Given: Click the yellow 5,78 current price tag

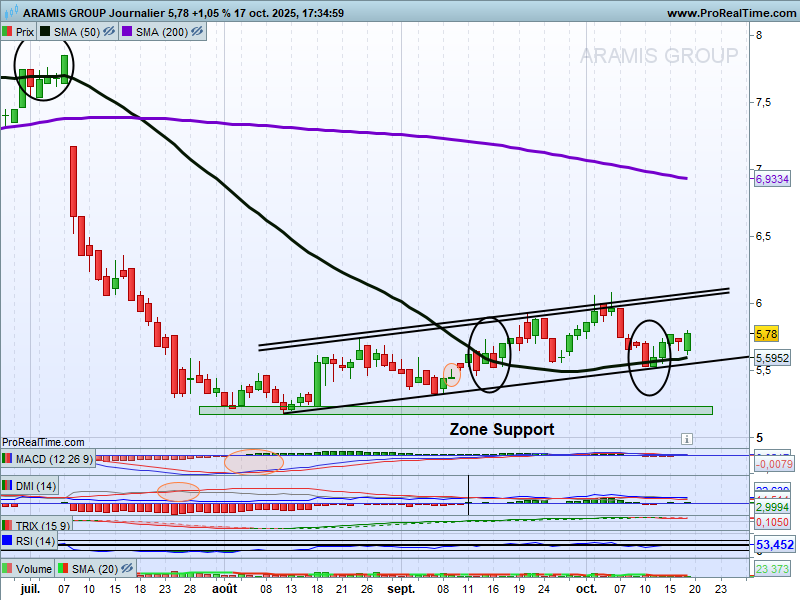Looking at the screenshot, I should pyautogui.click(x=766, y=334).
